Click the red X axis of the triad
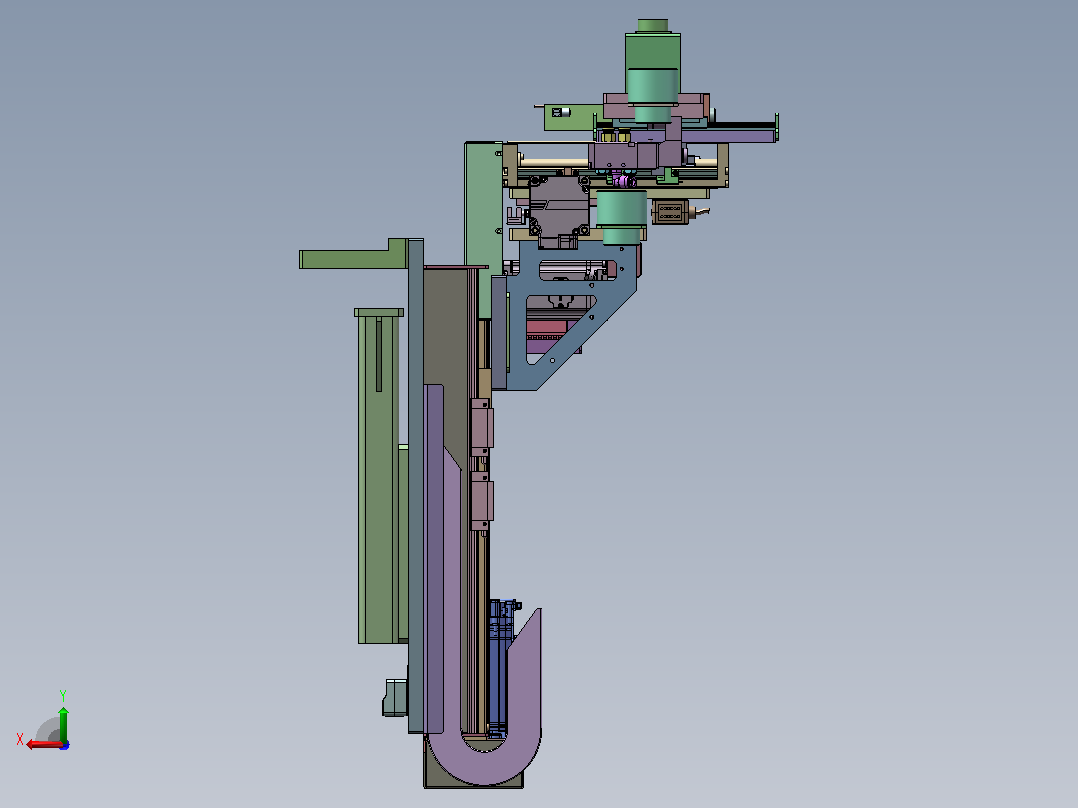The height and width of the screenshot is (808, 1078). (x=44, y=745)
